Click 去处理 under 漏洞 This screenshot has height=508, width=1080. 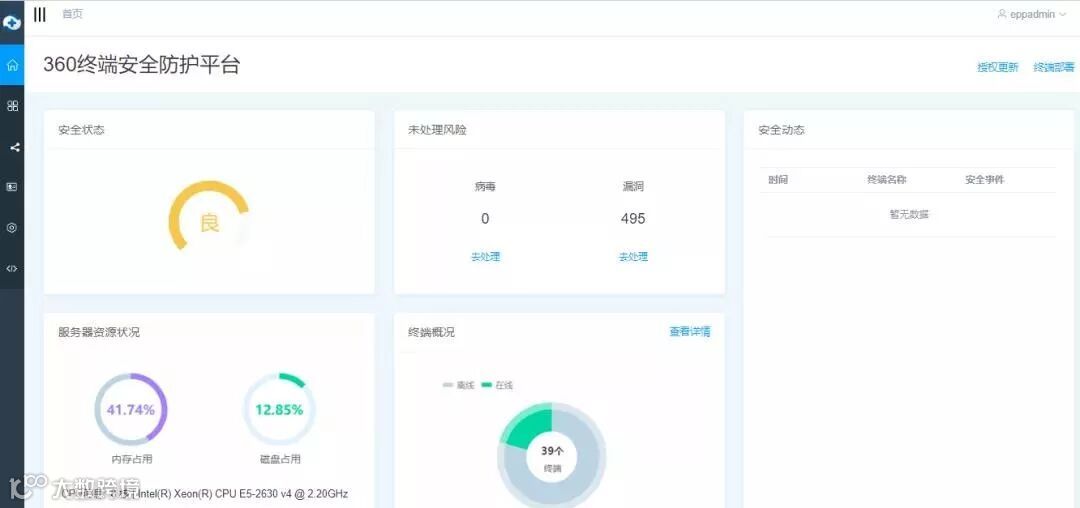[633, 257]
